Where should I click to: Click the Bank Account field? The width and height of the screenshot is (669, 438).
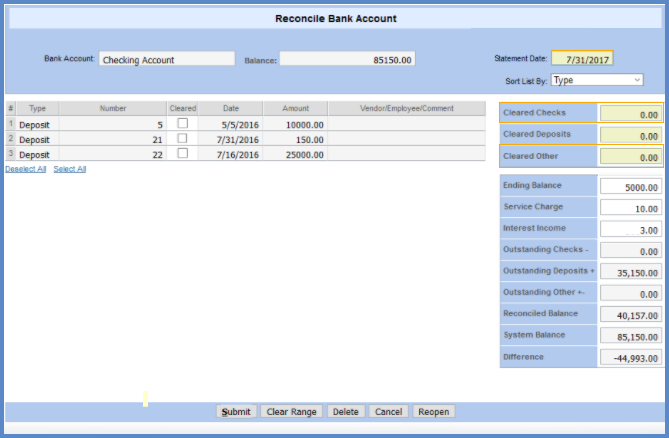point(167,59)
